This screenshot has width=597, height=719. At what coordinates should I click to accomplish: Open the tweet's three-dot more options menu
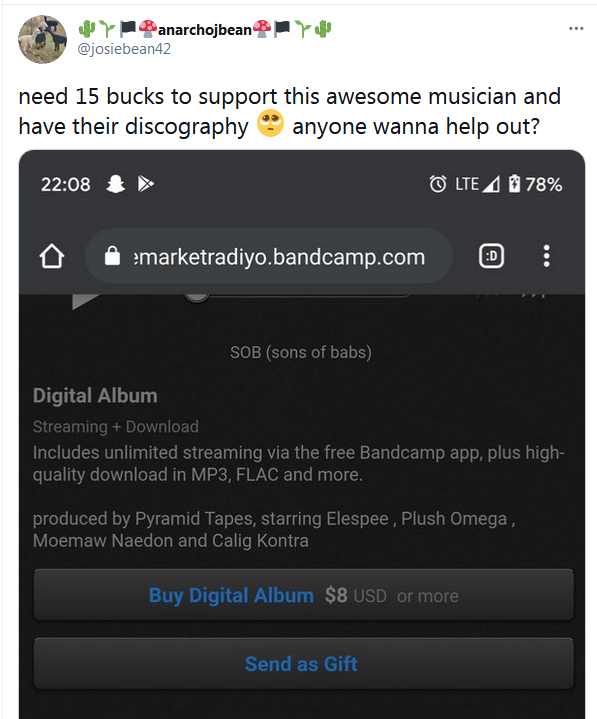tap(576, 28)
